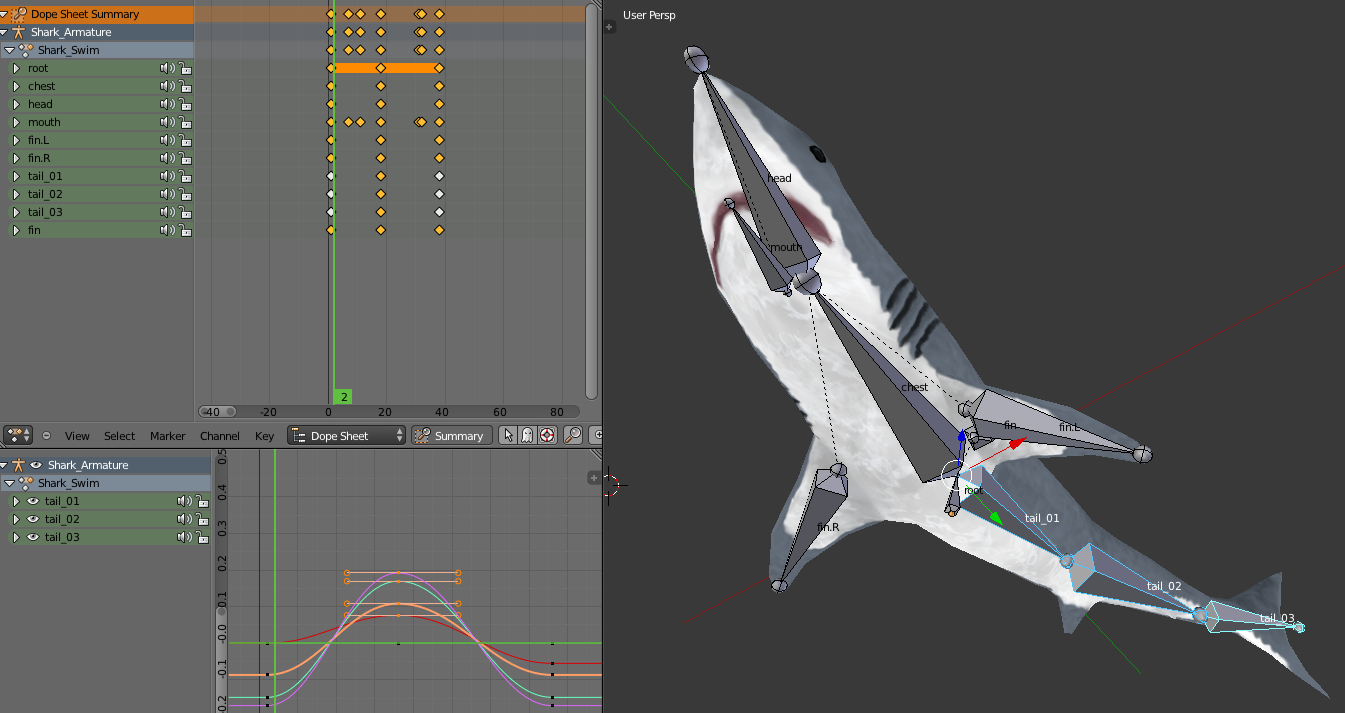Screen dimensions: 1345x713
Task: Toggle Shark_Armature eye in graph editor
Action: (36, 465)
